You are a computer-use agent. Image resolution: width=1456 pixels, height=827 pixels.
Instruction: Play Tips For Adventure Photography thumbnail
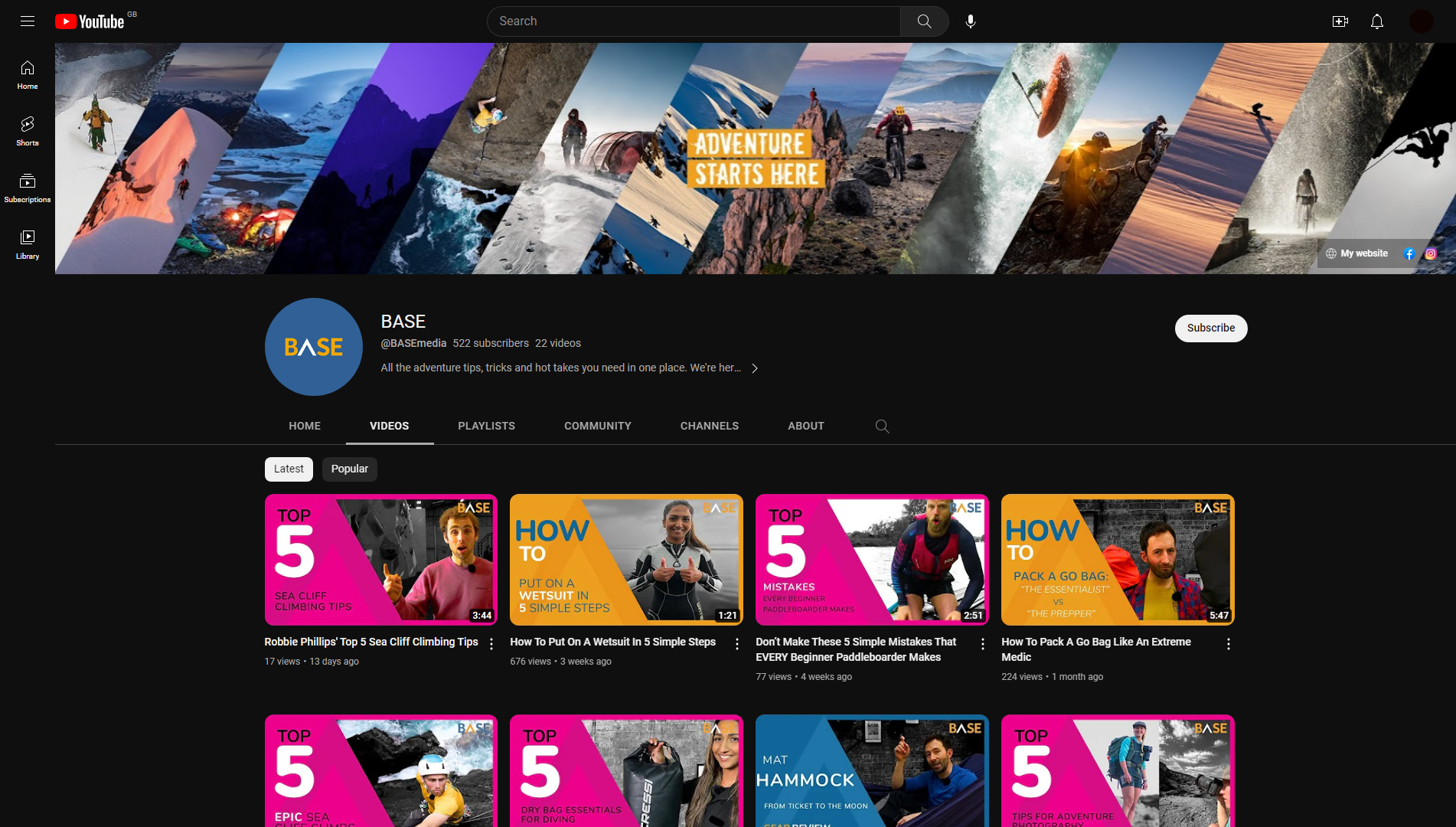click(1118, 770)
